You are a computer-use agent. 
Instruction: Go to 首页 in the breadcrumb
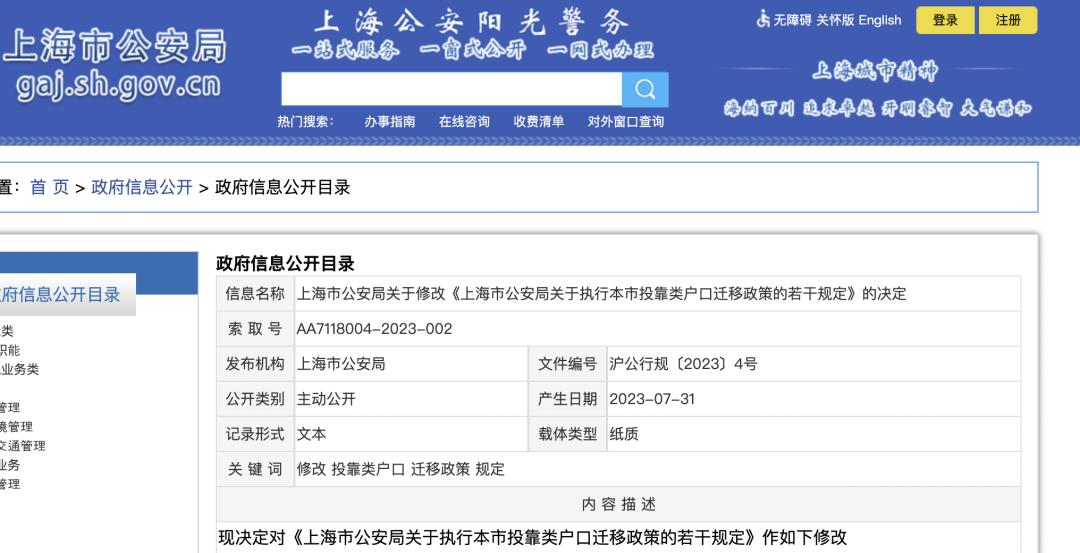(49, 187)
